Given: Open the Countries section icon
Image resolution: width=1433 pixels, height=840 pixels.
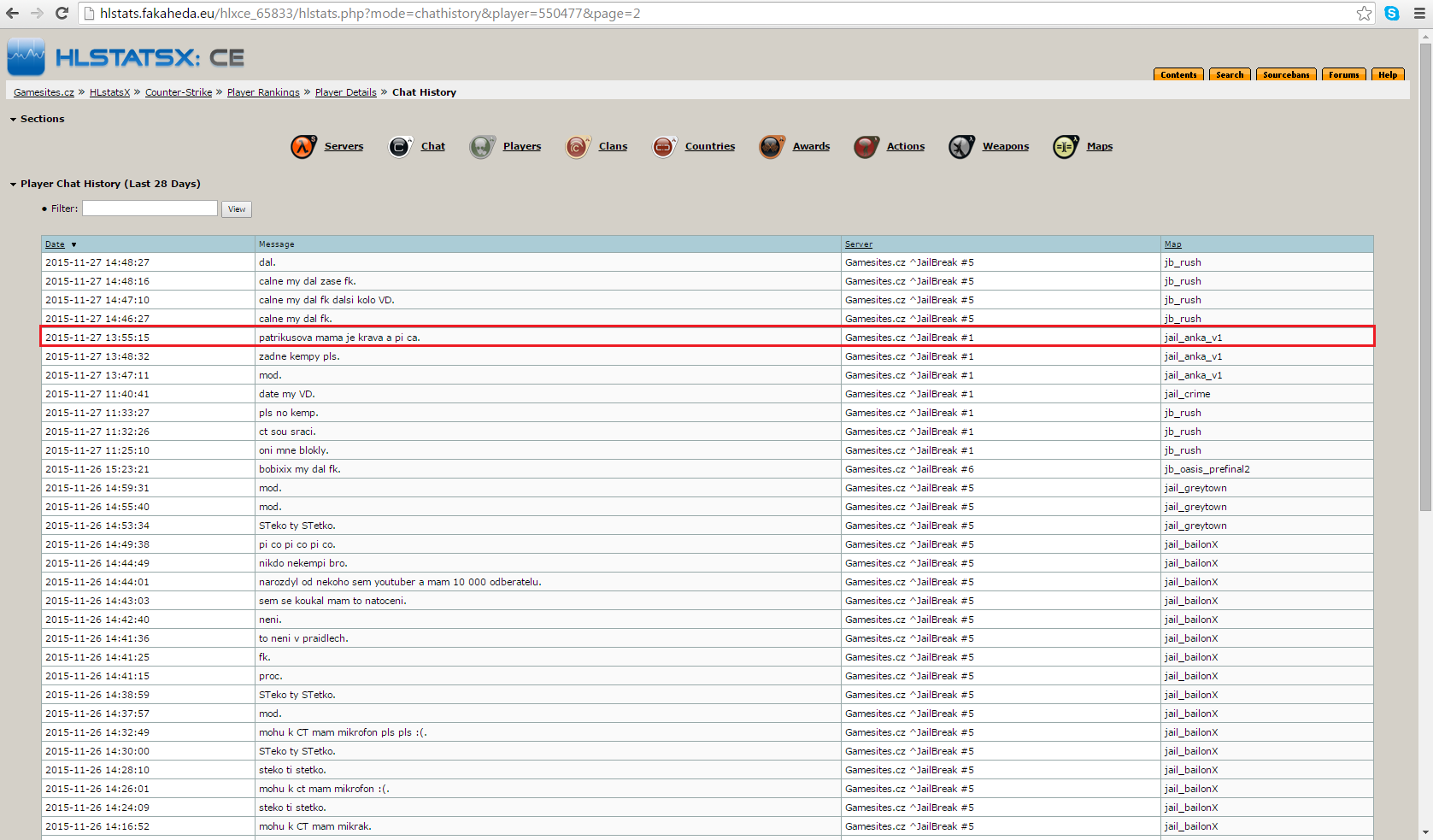Looking at the screenshot, I should (664, 147).
